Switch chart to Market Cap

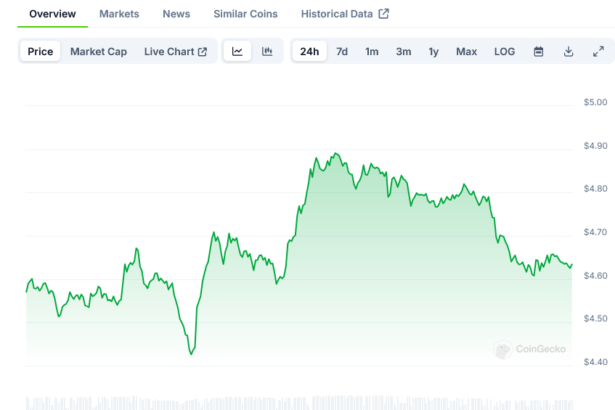(x=98, y=51)
